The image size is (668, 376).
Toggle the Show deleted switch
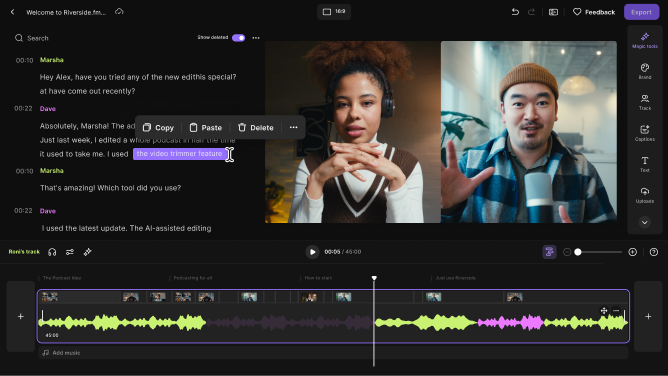[239, 37]
